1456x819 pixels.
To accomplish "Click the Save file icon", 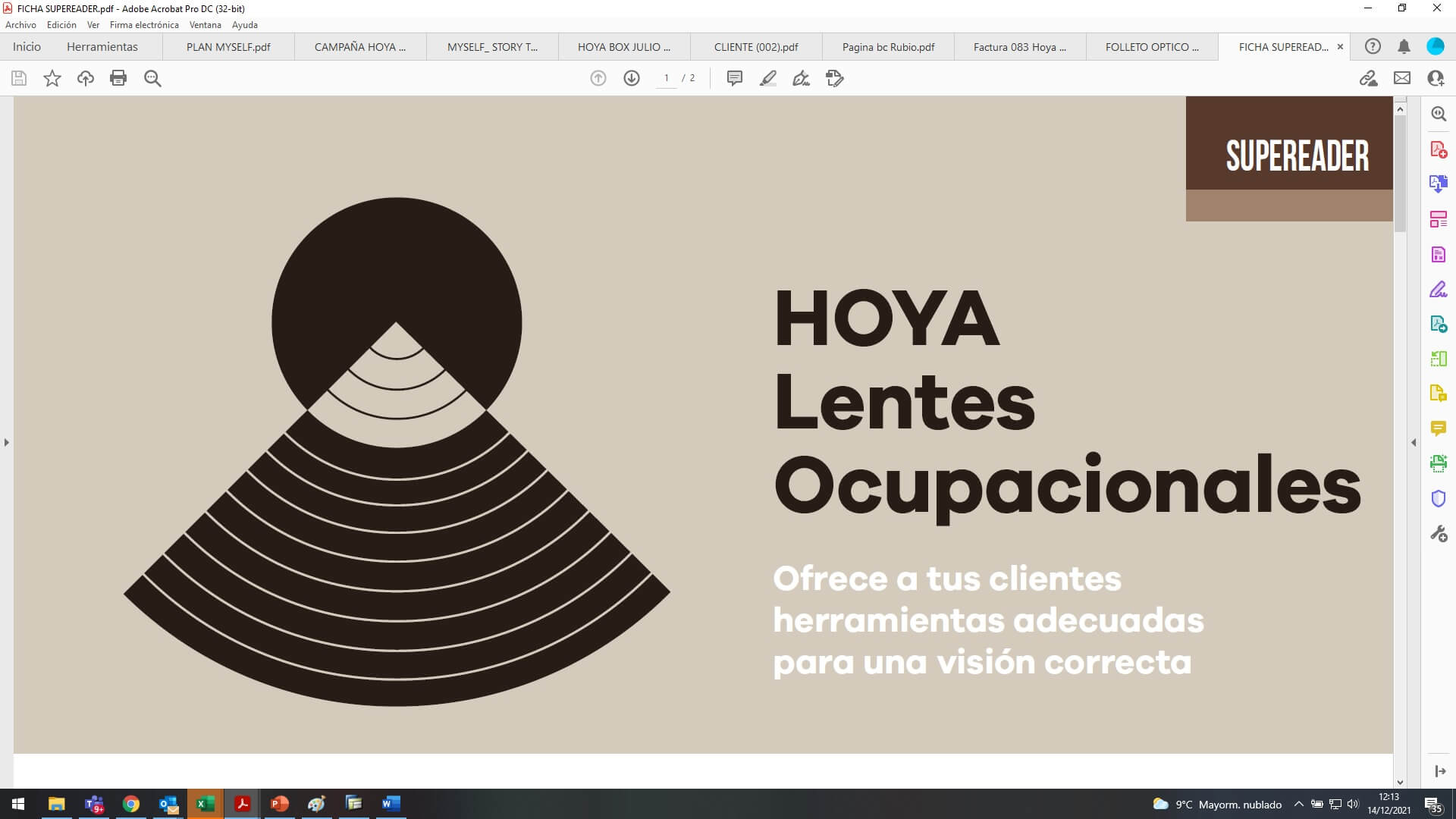I will tap(19, 78).
